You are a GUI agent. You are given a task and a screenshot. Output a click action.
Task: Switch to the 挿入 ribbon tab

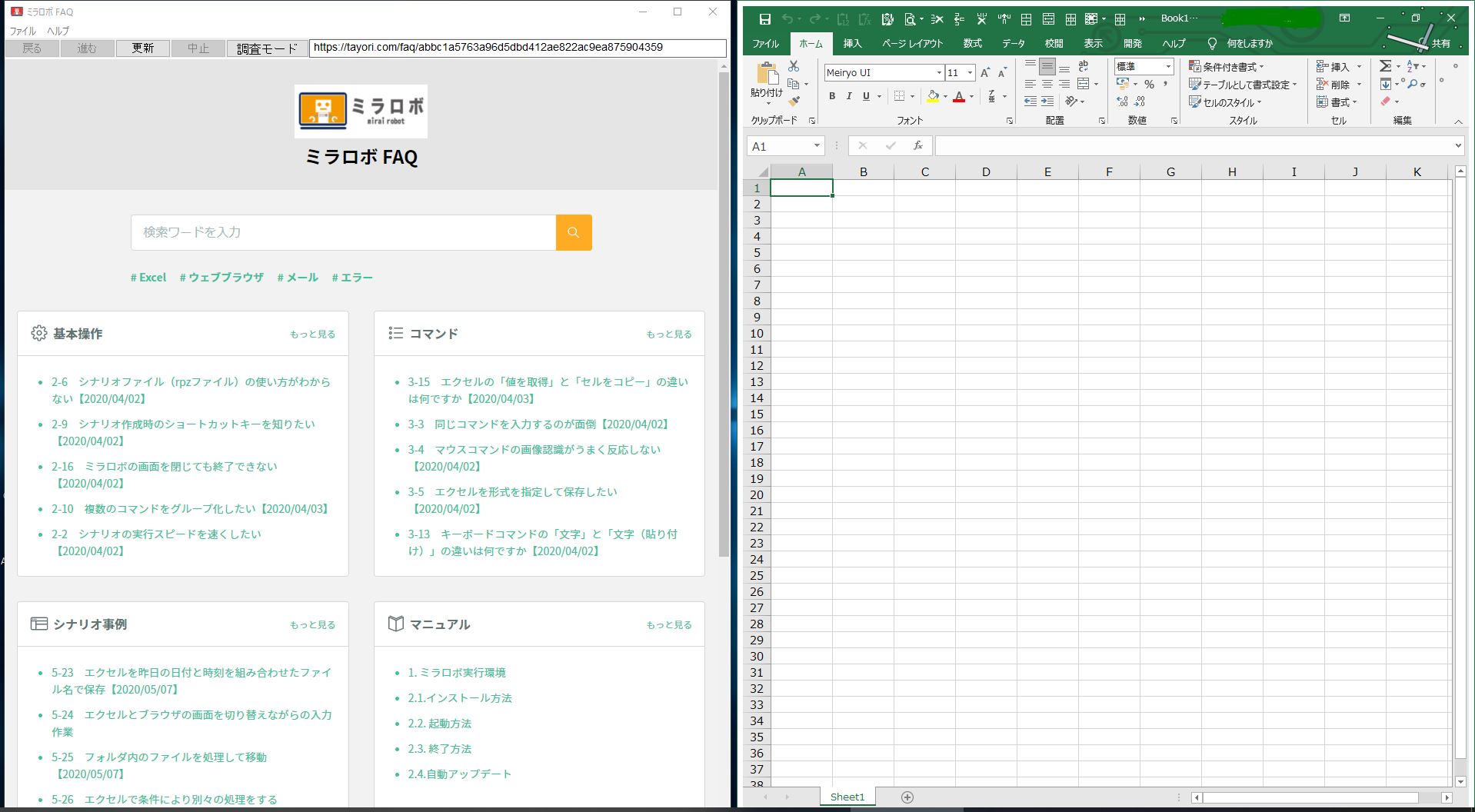pyautogui.click(x=852, y=44)
